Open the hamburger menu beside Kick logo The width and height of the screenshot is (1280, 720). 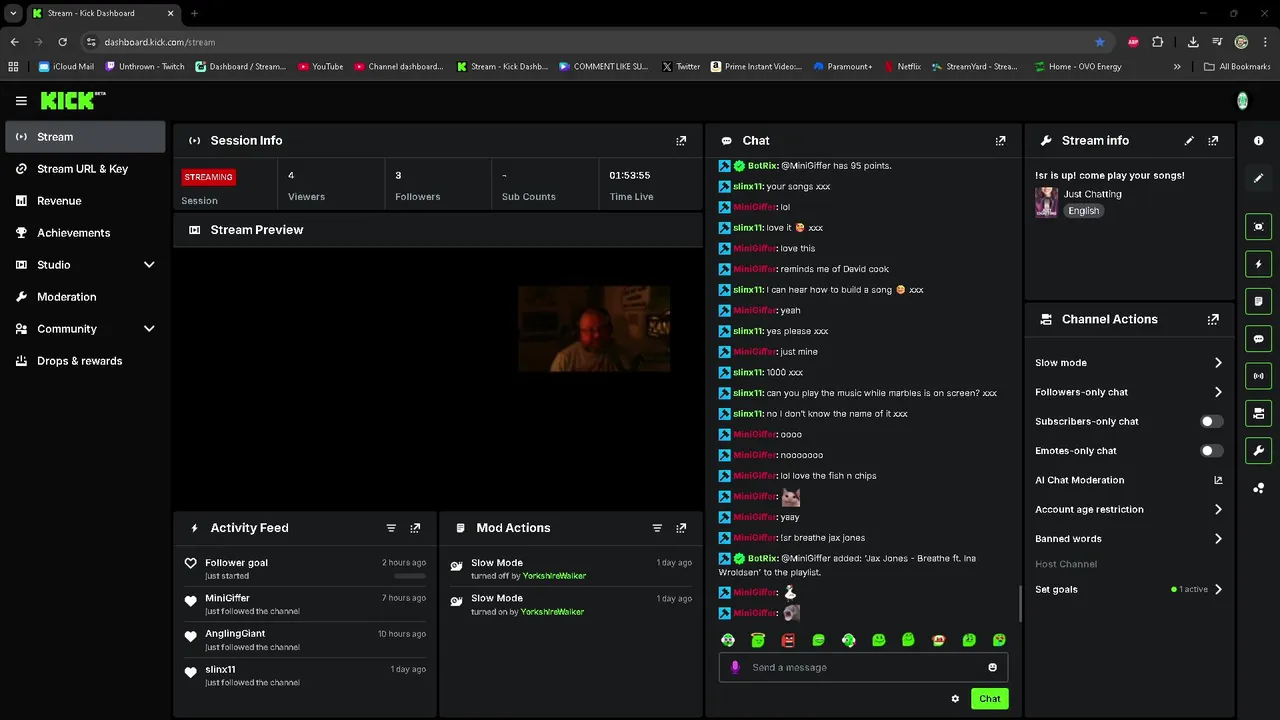tap(21, 100)
